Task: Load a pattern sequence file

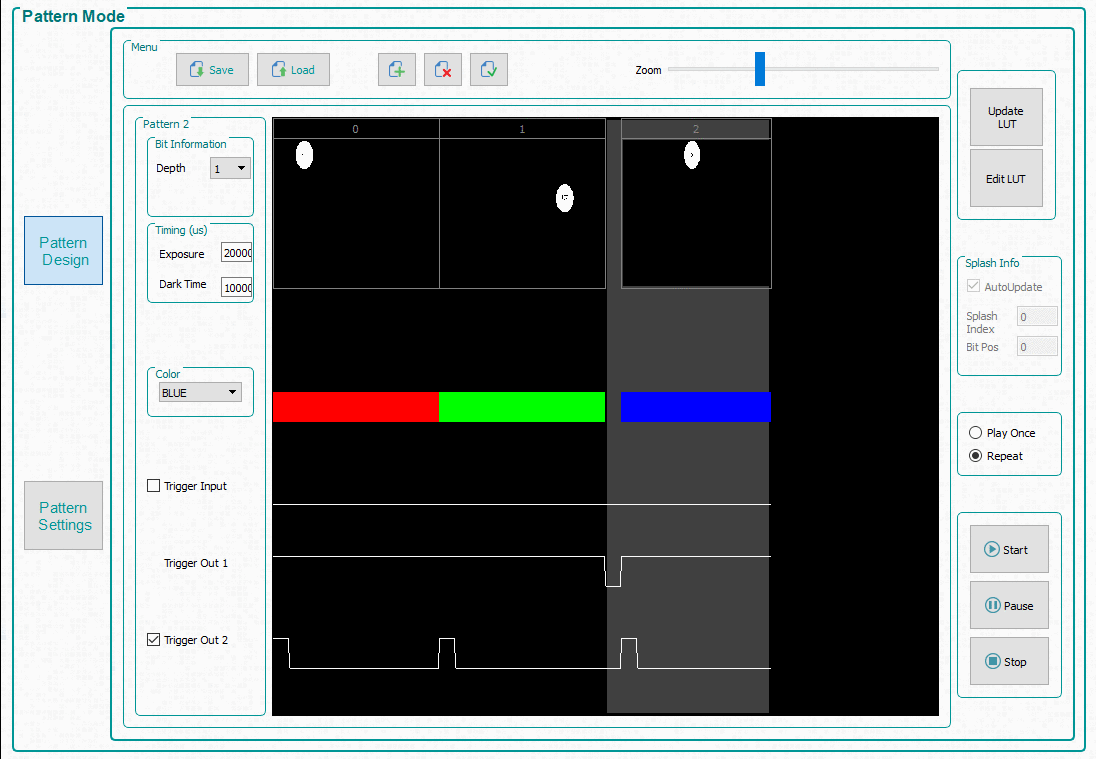Action: 293,70
